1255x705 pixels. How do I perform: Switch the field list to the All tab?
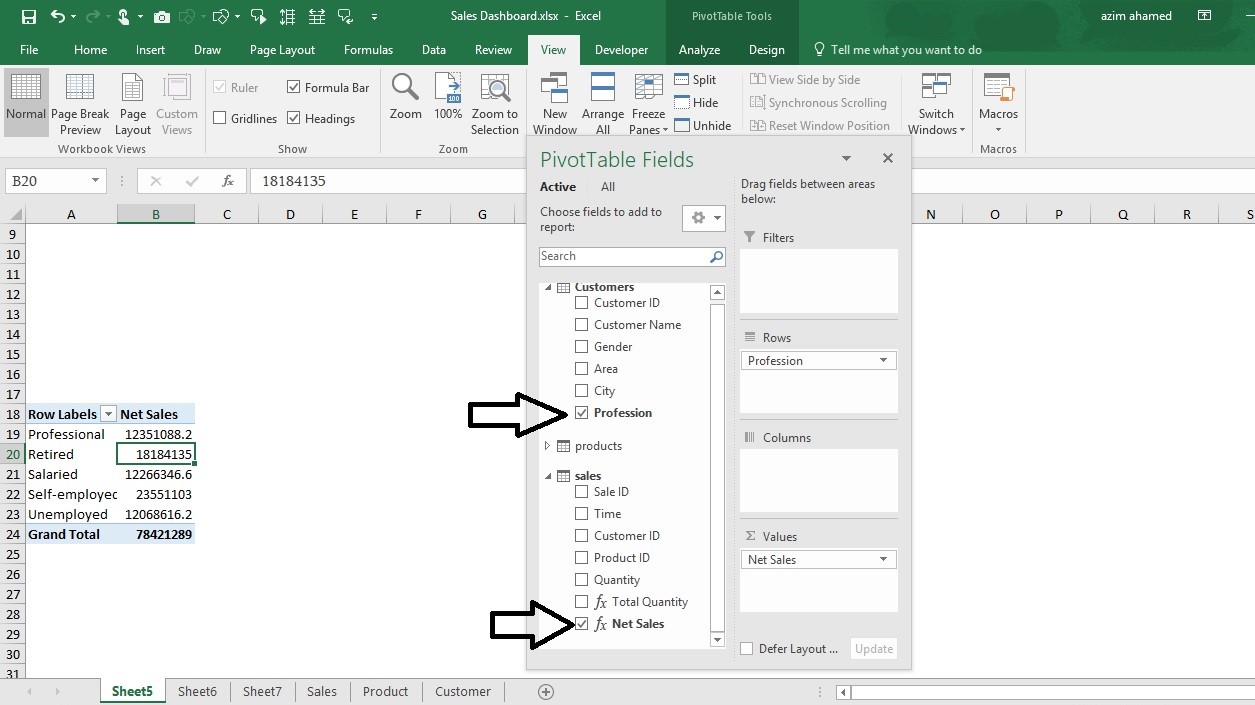point(608,187)
